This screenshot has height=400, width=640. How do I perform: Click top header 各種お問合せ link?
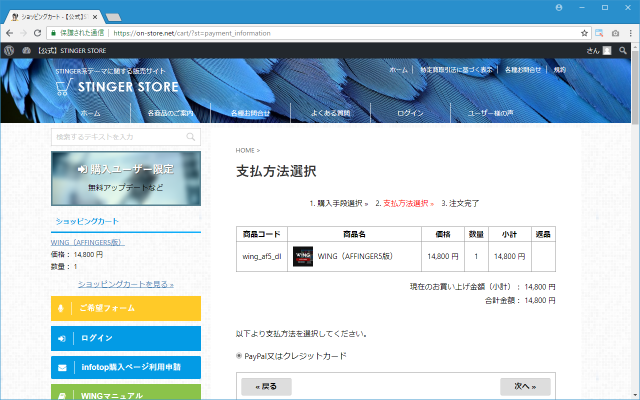pyautogui.click(x=523, y=70)
